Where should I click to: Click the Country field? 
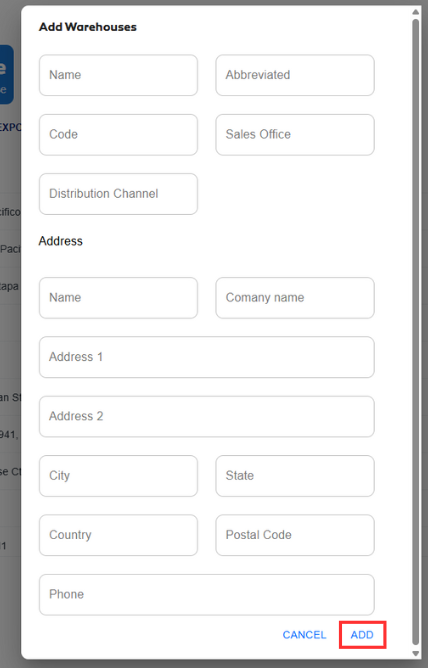[x=118, y=535]
